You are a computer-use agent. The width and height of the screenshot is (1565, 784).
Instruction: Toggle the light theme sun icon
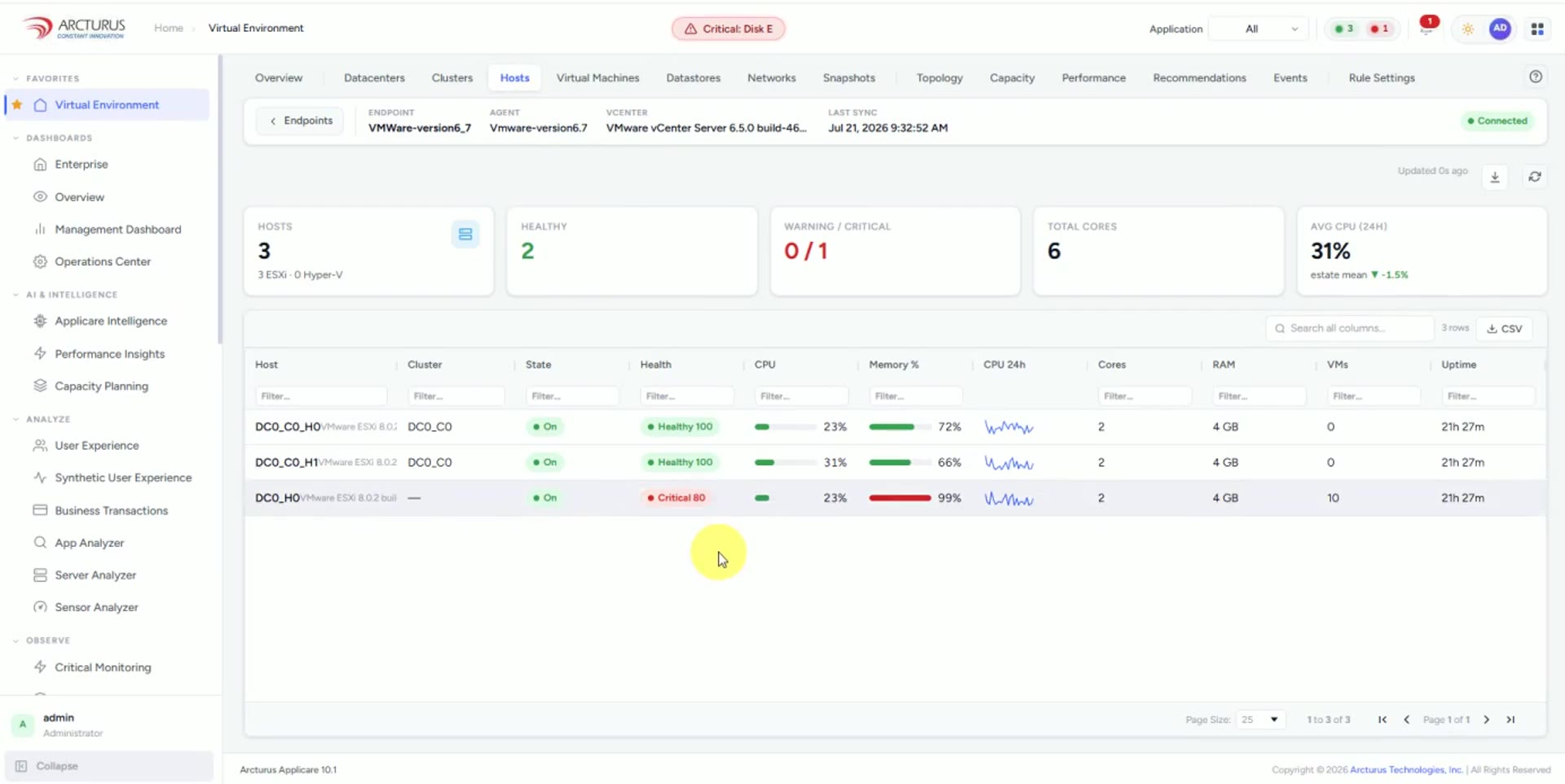1468,29
